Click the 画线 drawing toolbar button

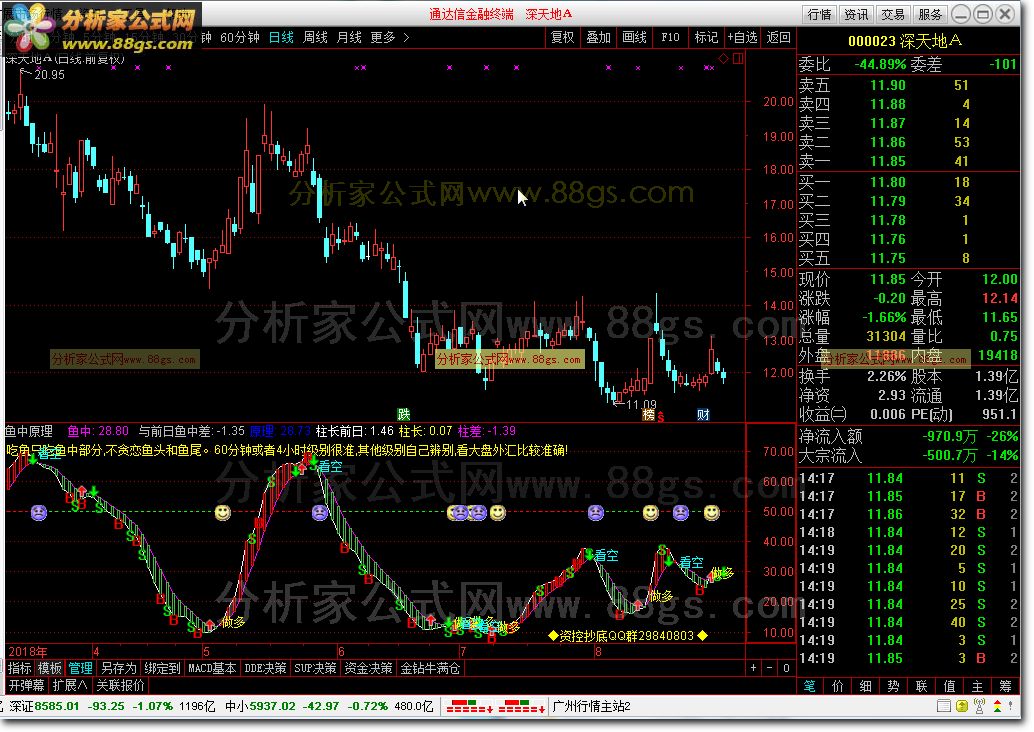click(x=634, y=38)
